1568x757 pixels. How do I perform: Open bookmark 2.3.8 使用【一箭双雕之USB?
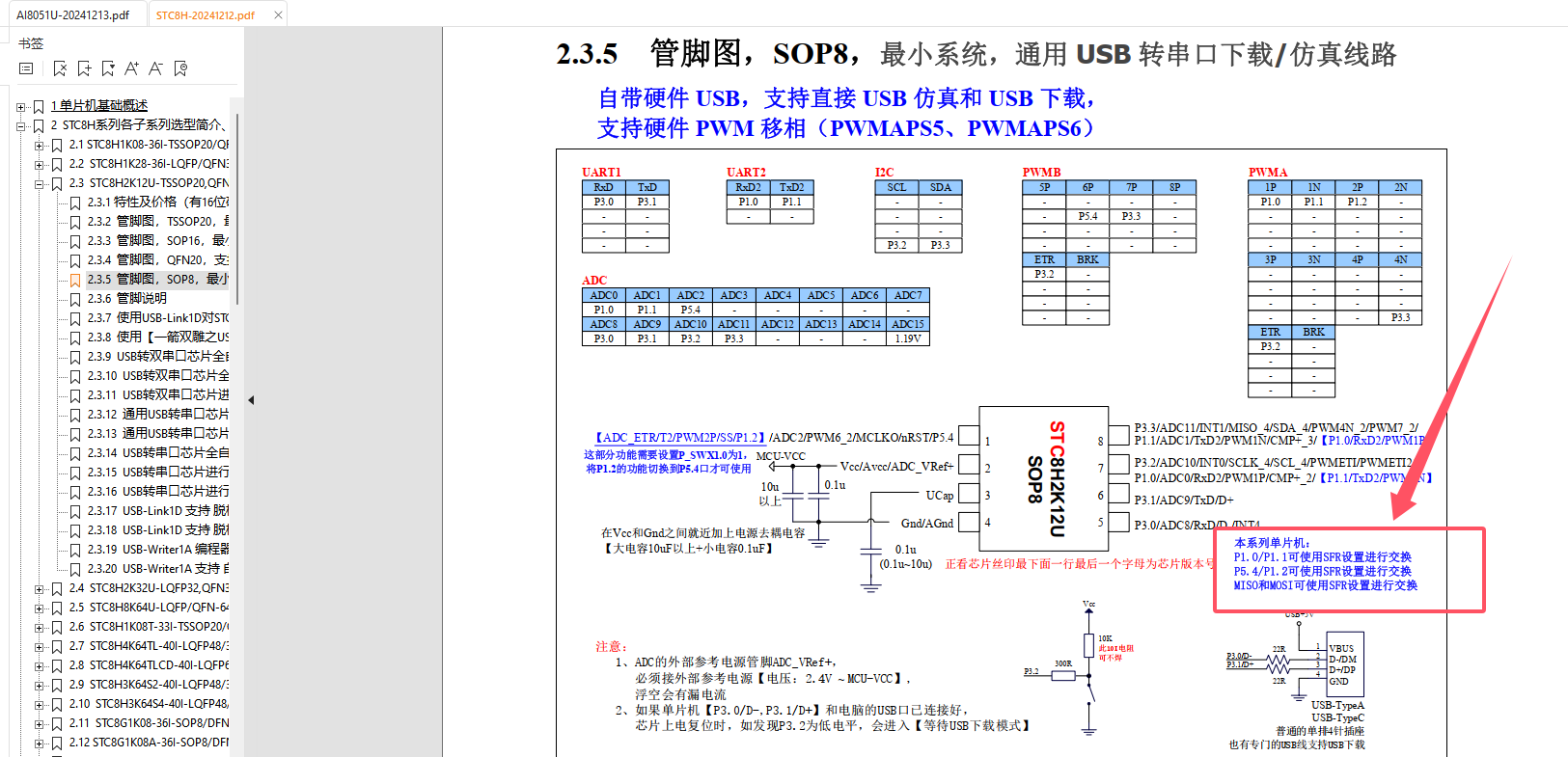click(x=158, y=338)
